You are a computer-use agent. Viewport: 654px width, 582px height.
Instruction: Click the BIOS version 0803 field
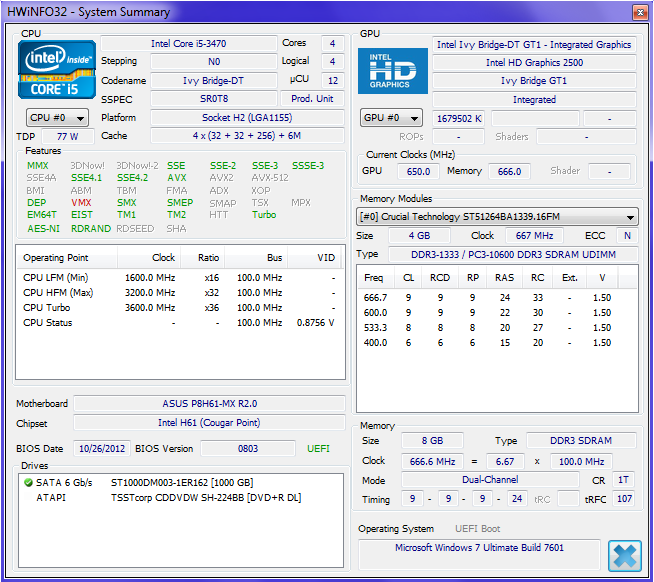pos(248,448)
